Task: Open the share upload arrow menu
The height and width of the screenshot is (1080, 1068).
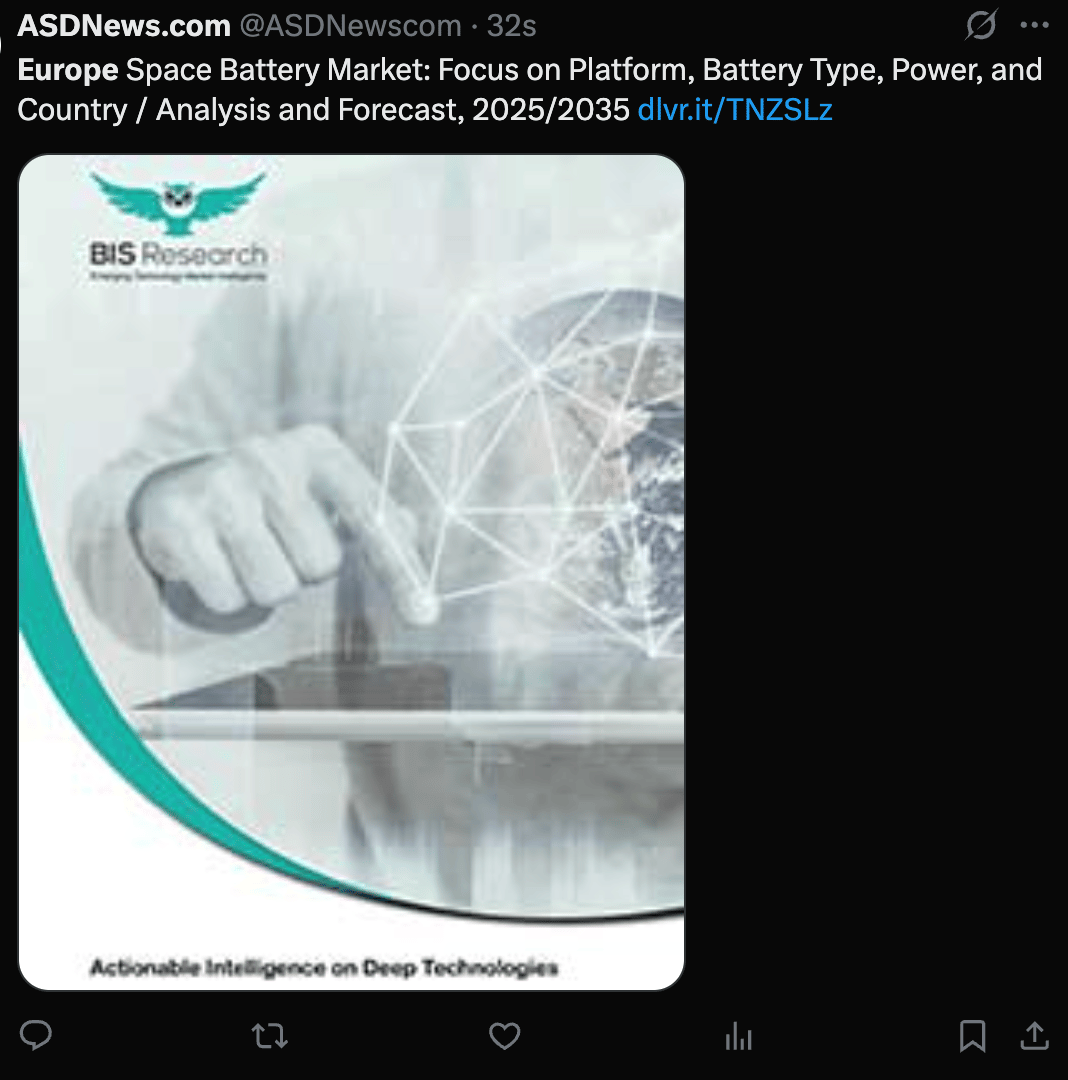Action: [1034, 1035]
